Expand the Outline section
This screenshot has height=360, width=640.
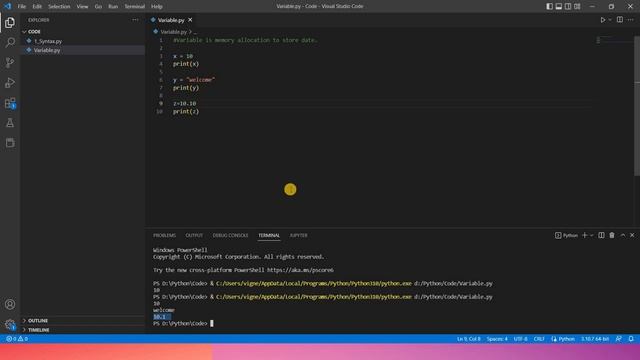click(38, 321)
